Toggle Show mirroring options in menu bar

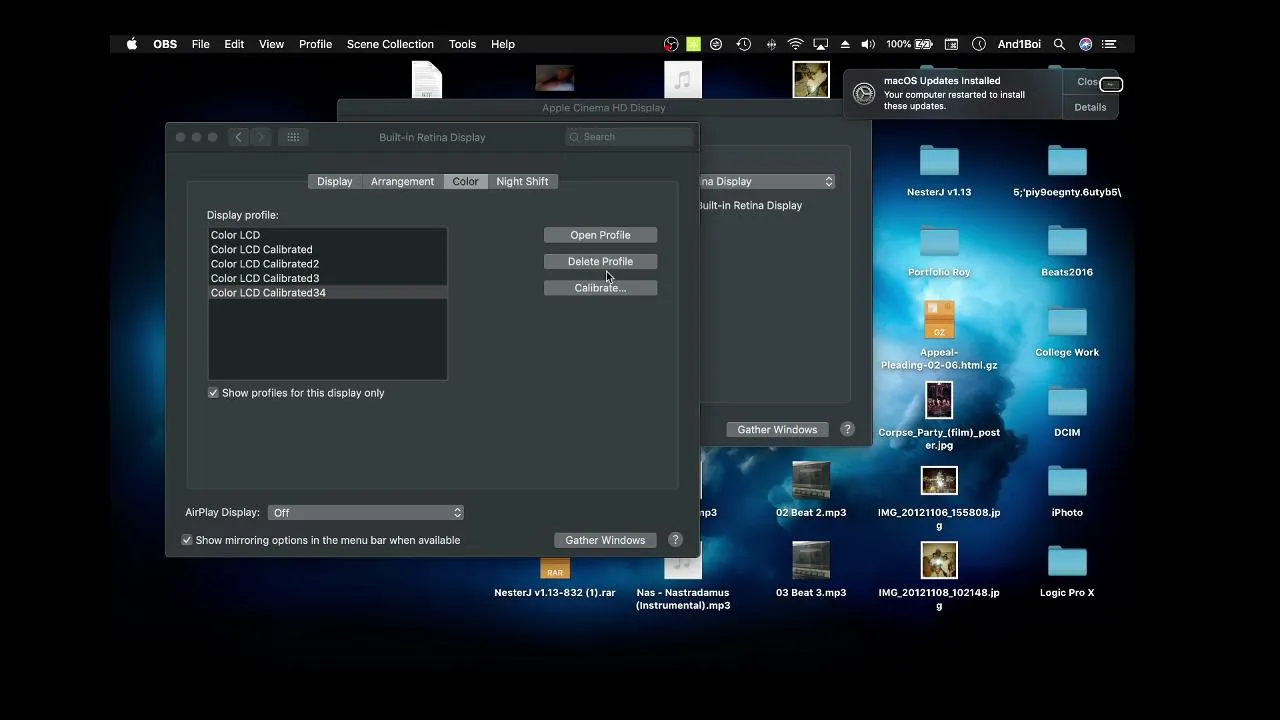coord(186,540)
